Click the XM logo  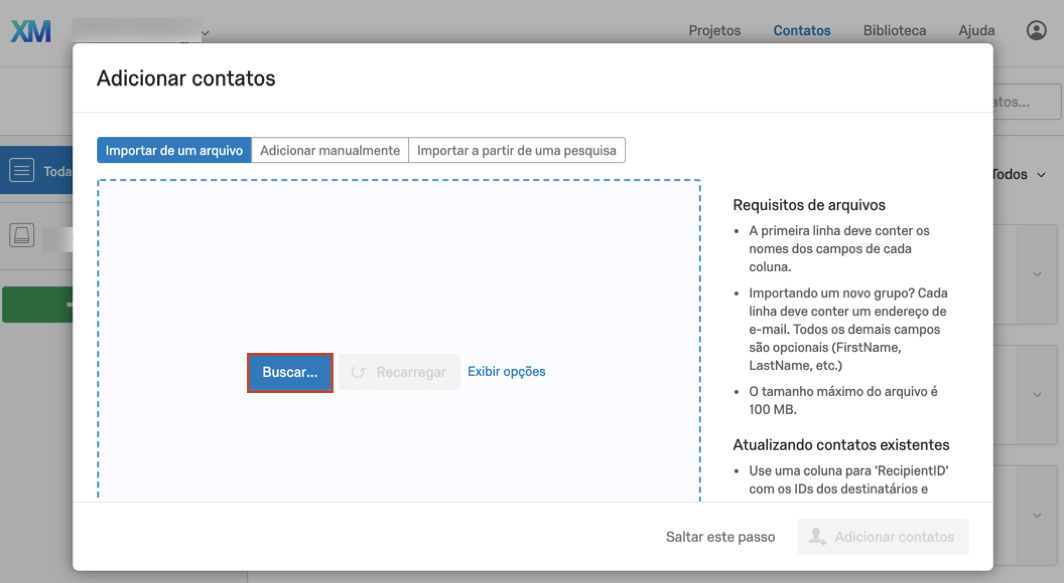[x=30, y=31]
